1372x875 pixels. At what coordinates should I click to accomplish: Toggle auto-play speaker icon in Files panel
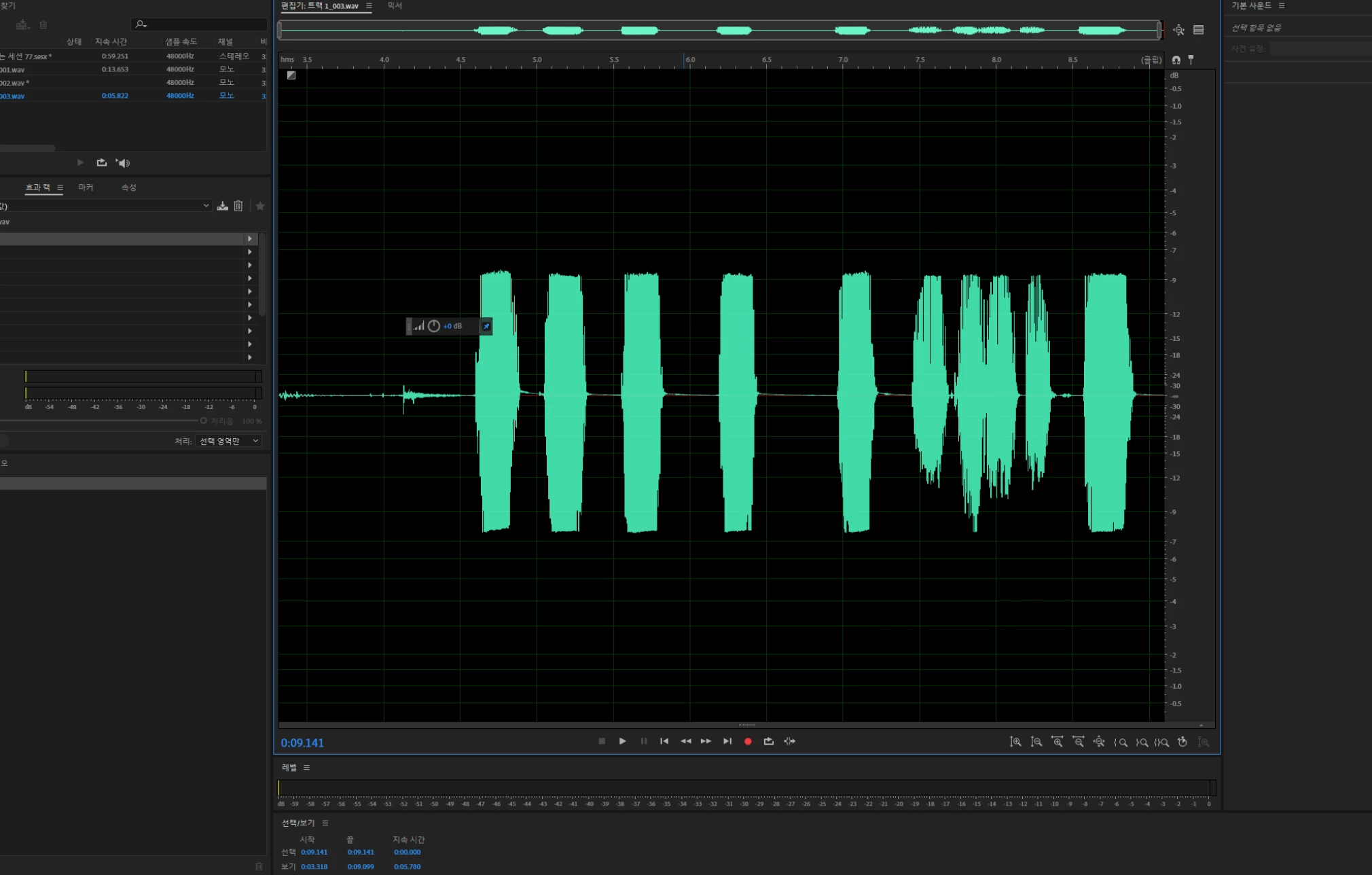pyautogui.click(x=123, y=162)
